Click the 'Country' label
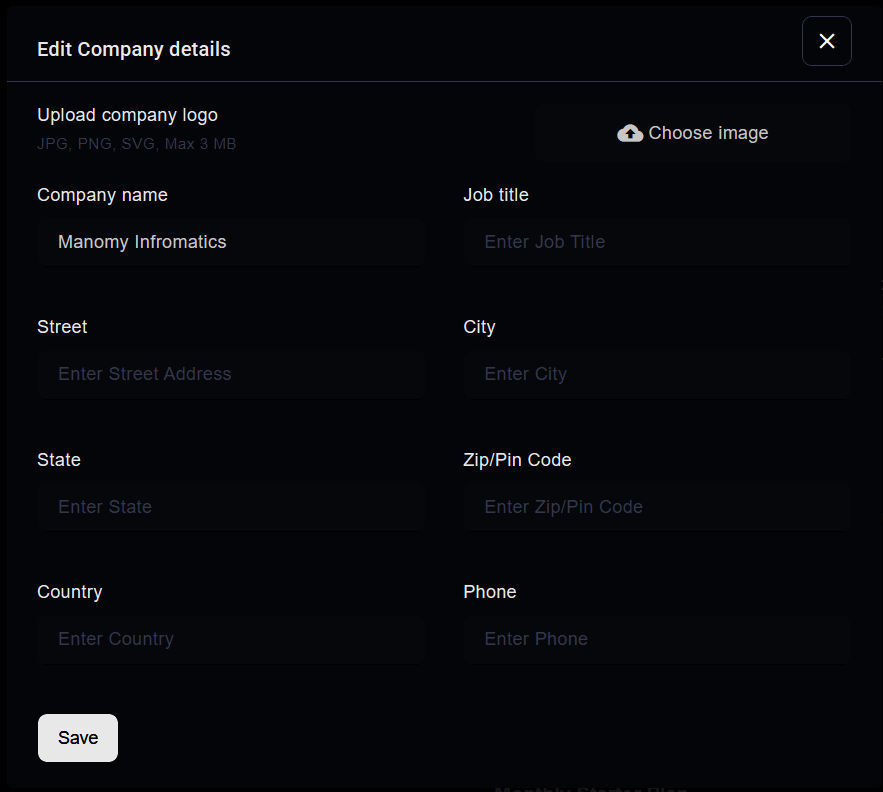The width and height of the screenshot is (883, 792). coord(70,593)
